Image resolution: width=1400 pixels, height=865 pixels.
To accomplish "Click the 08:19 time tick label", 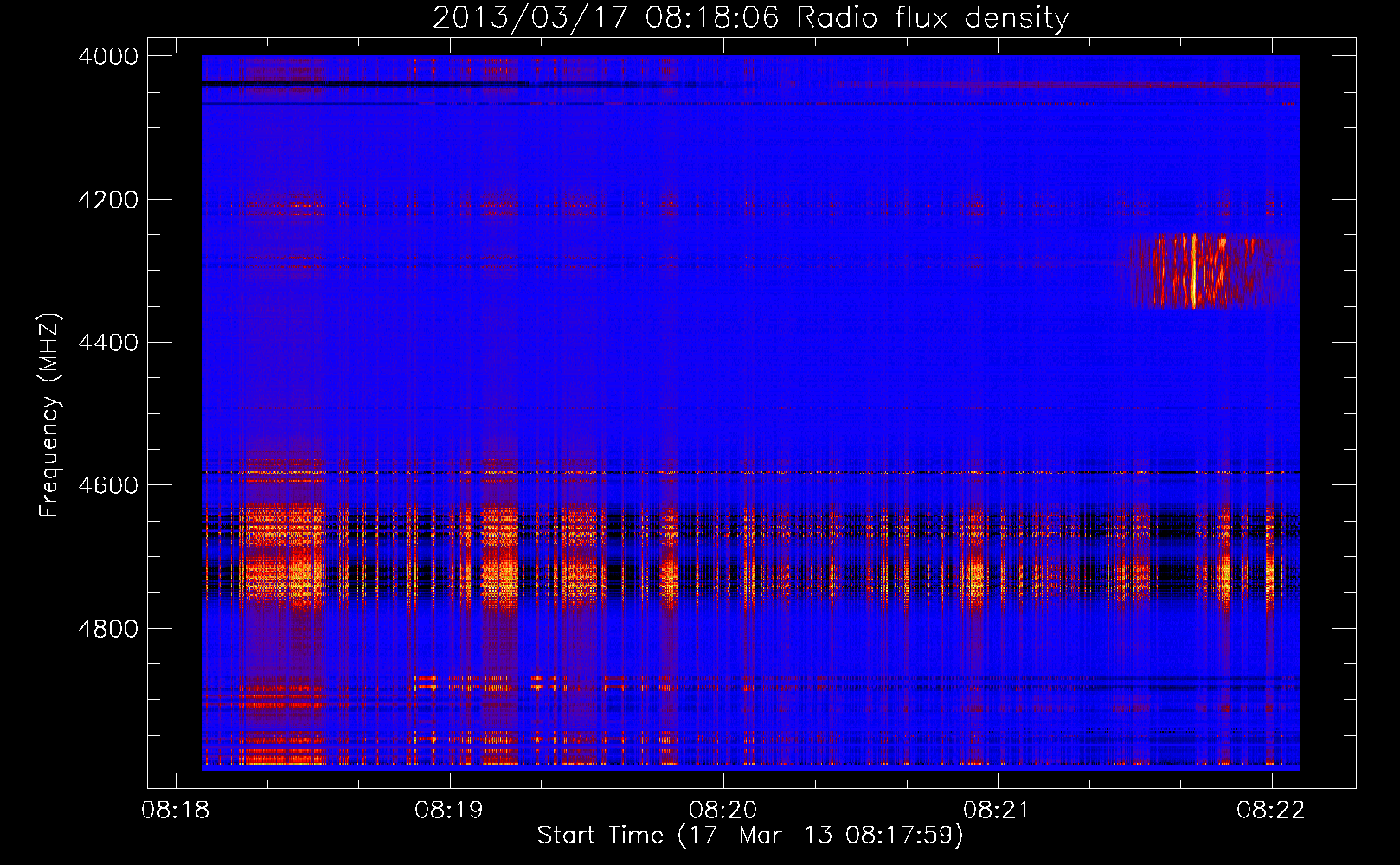I will [449, 810].
